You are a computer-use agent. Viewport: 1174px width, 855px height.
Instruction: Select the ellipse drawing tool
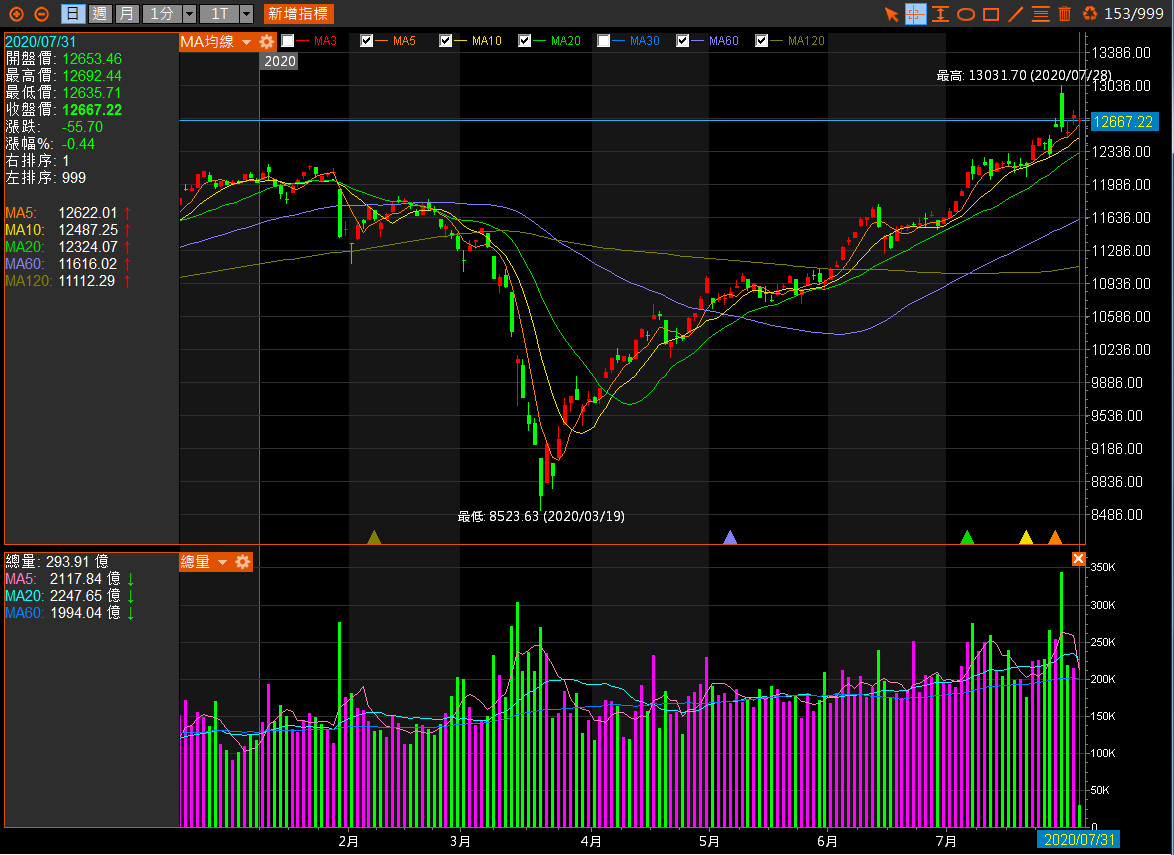tap(966, 14)
